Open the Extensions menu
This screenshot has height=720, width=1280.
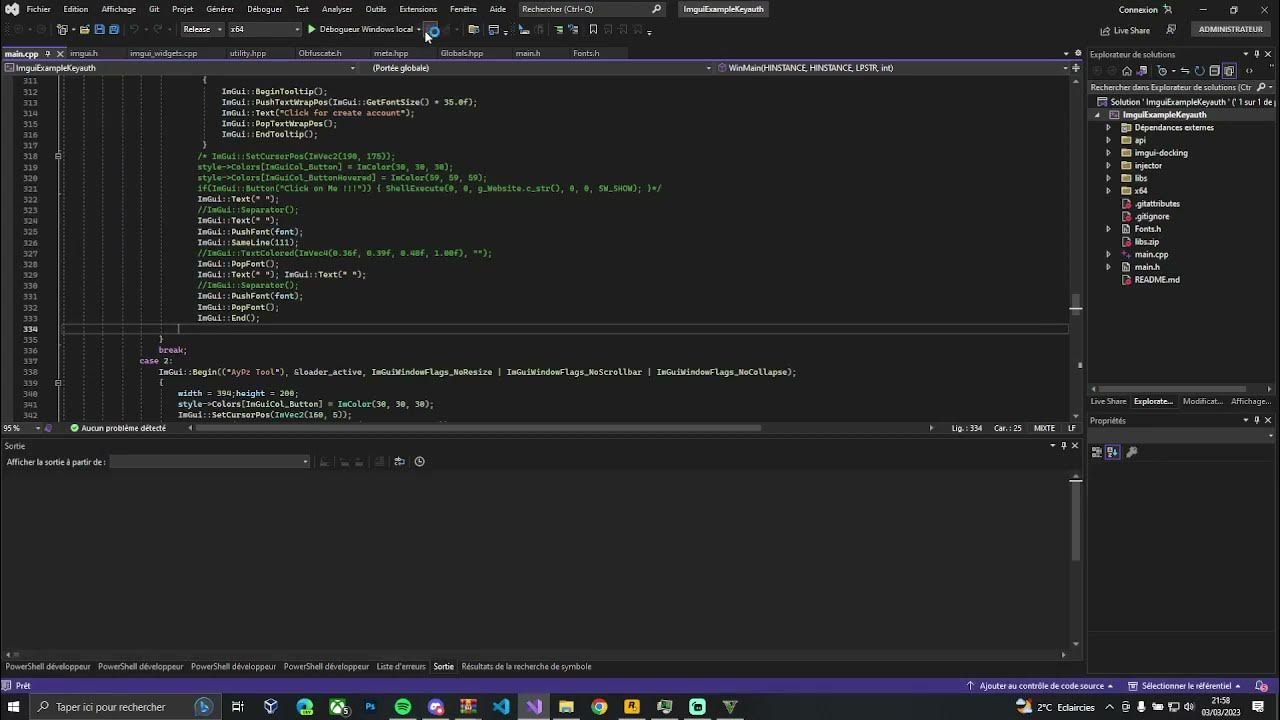coord(418,9)
